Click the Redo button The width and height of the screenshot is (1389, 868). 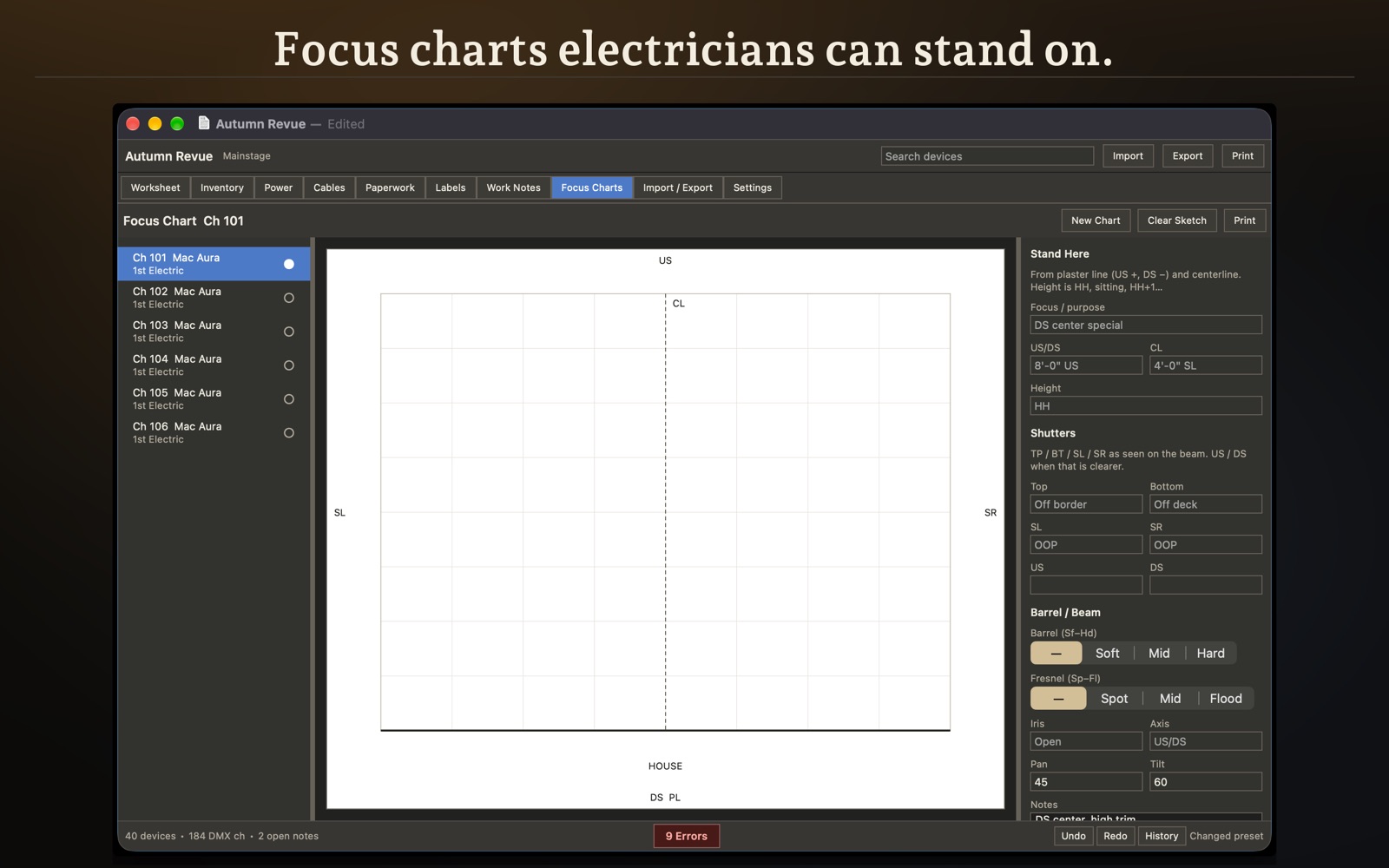(x=1116, y=836)
